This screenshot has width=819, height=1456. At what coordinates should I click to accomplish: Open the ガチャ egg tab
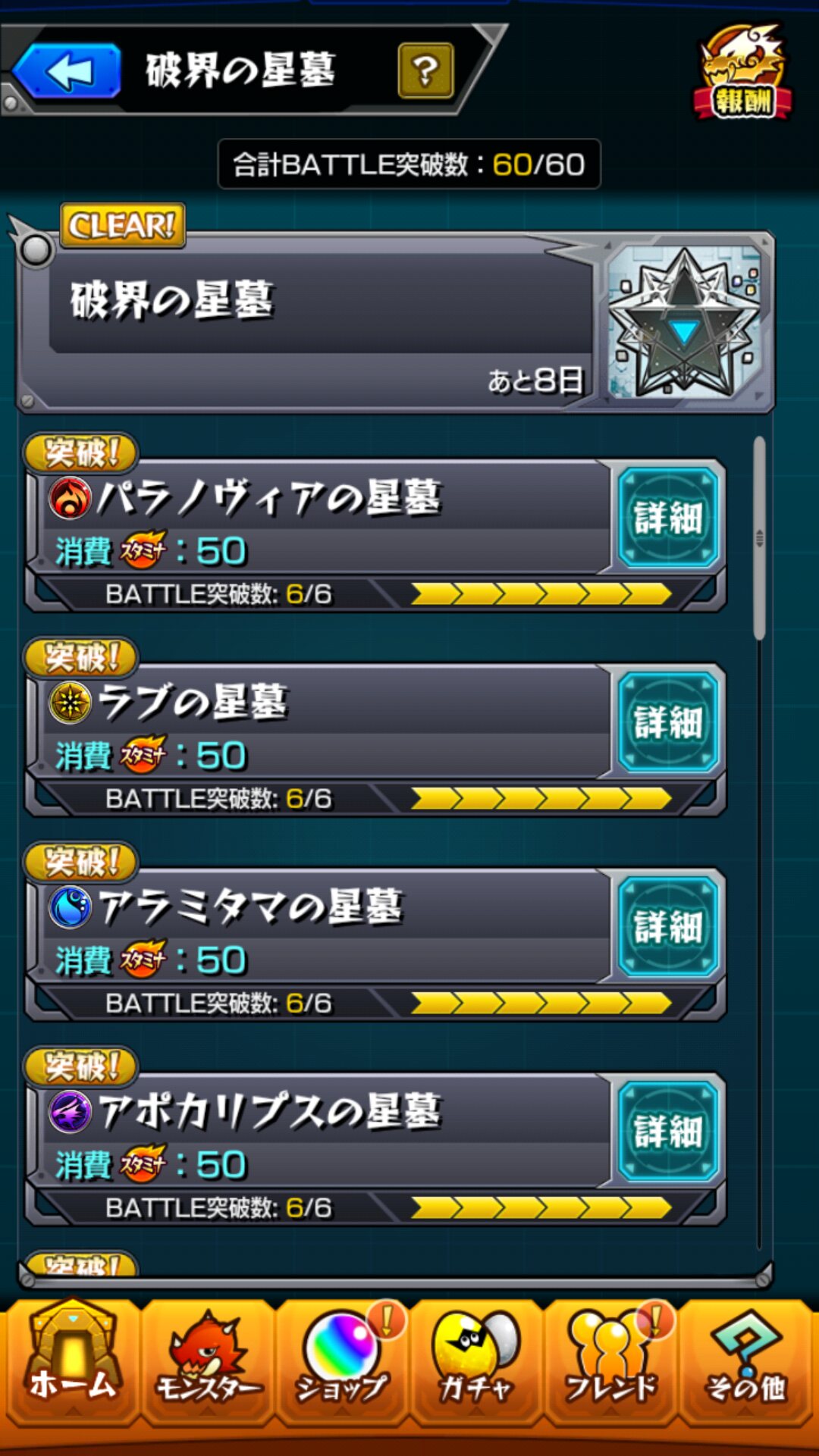point(476,1360)
